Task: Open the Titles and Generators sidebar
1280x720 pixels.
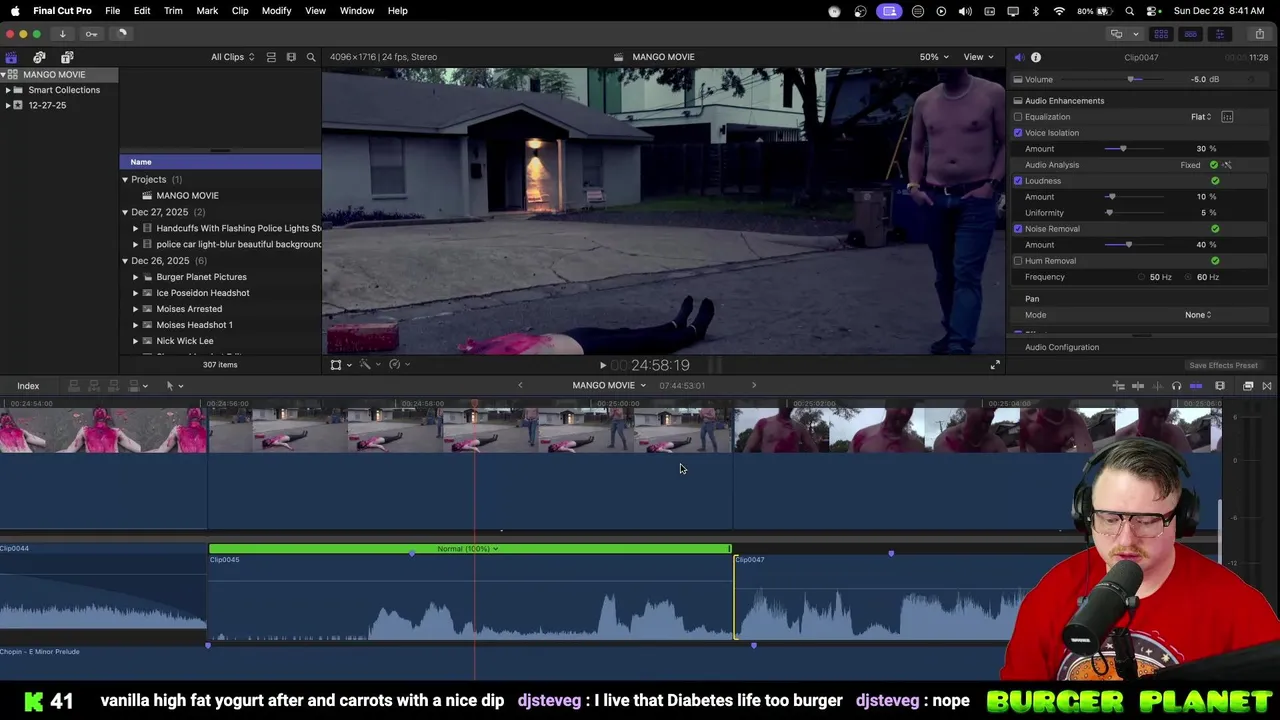Action: pos(67,57)
